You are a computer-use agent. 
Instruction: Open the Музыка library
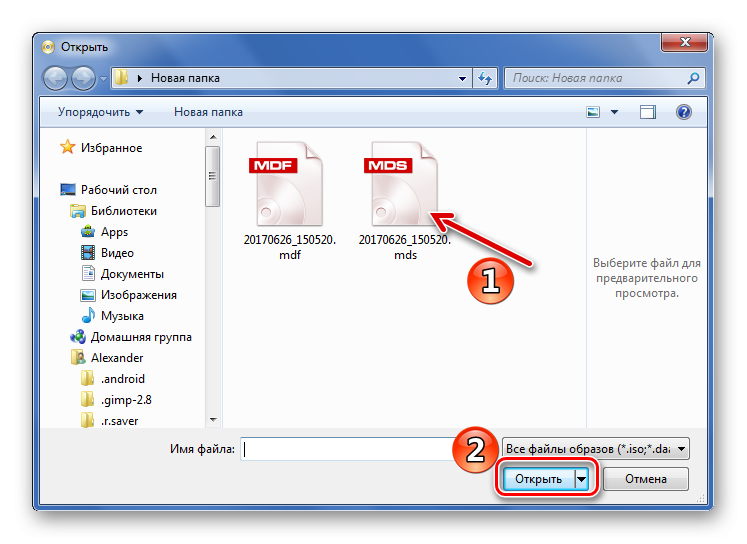122,316
